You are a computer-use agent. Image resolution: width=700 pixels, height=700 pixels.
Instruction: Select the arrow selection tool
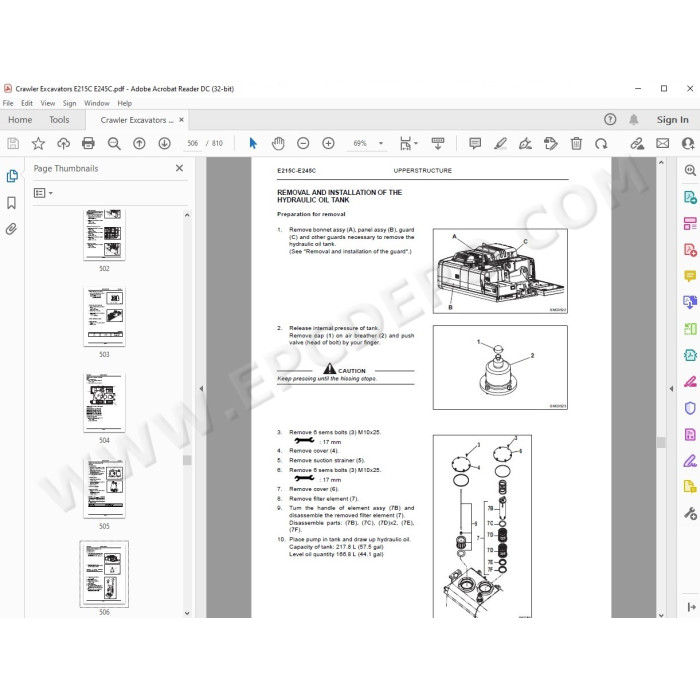click(x=253, y=143)
